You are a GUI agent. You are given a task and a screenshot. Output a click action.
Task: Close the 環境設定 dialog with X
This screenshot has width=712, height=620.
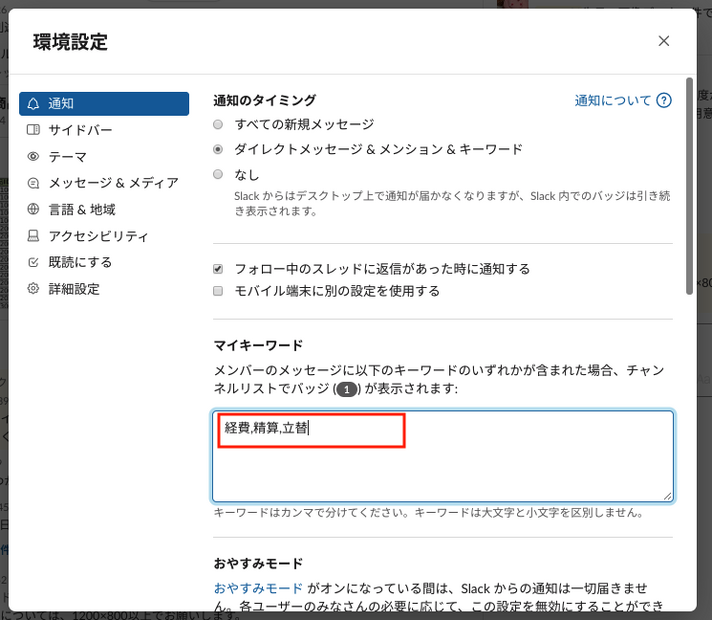pyautogui.click(x=664, y=41)
